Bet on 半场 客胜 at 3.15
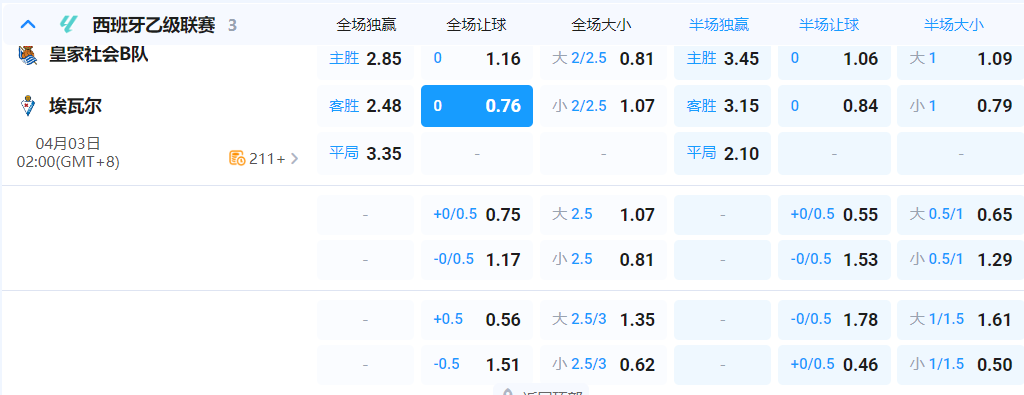This screenshot has width=1024, height=395. coord(722,106)
